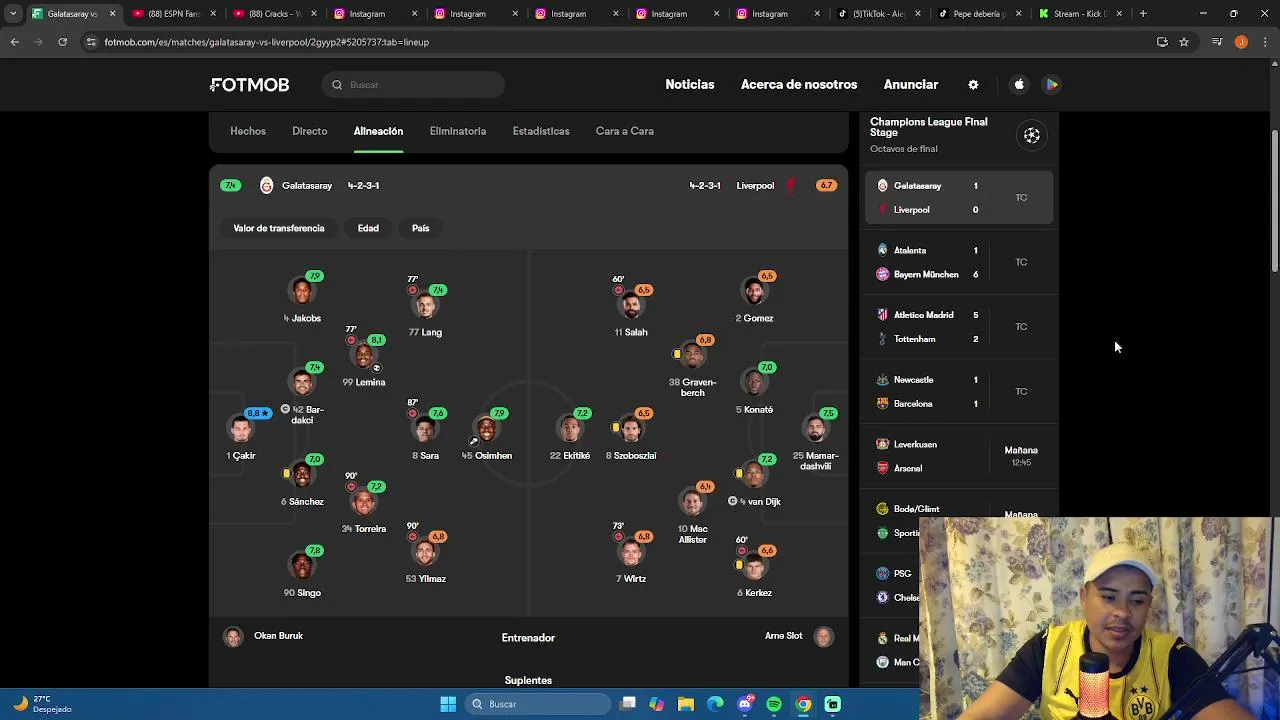Click the Windows Start button
The image size is (1280, 720).
448,704
